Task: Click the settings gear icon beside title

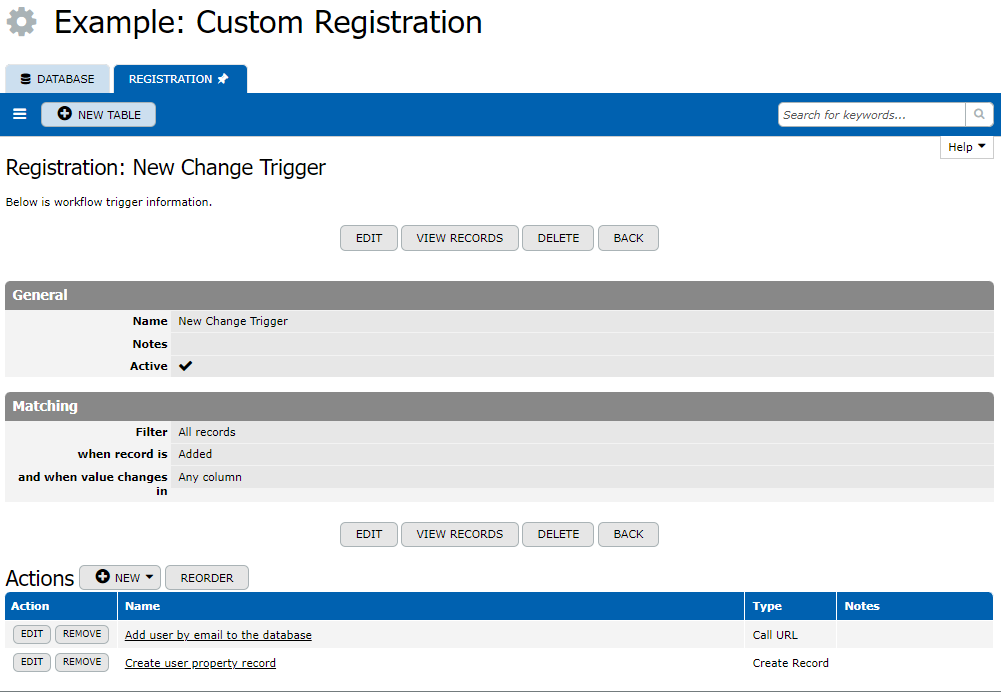Action: (x=22, y=22)
